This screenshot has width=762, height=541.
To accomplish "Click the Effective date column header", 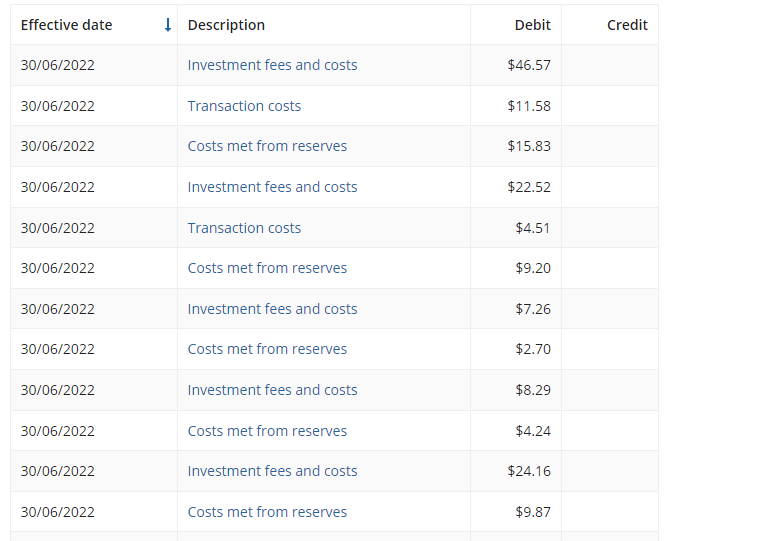I will [67, 25].
